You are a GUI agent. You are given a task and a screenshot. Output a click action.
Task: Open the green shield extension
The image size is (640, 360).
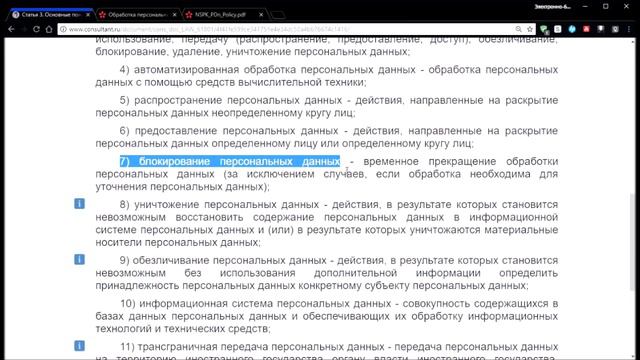coord(544,29)
